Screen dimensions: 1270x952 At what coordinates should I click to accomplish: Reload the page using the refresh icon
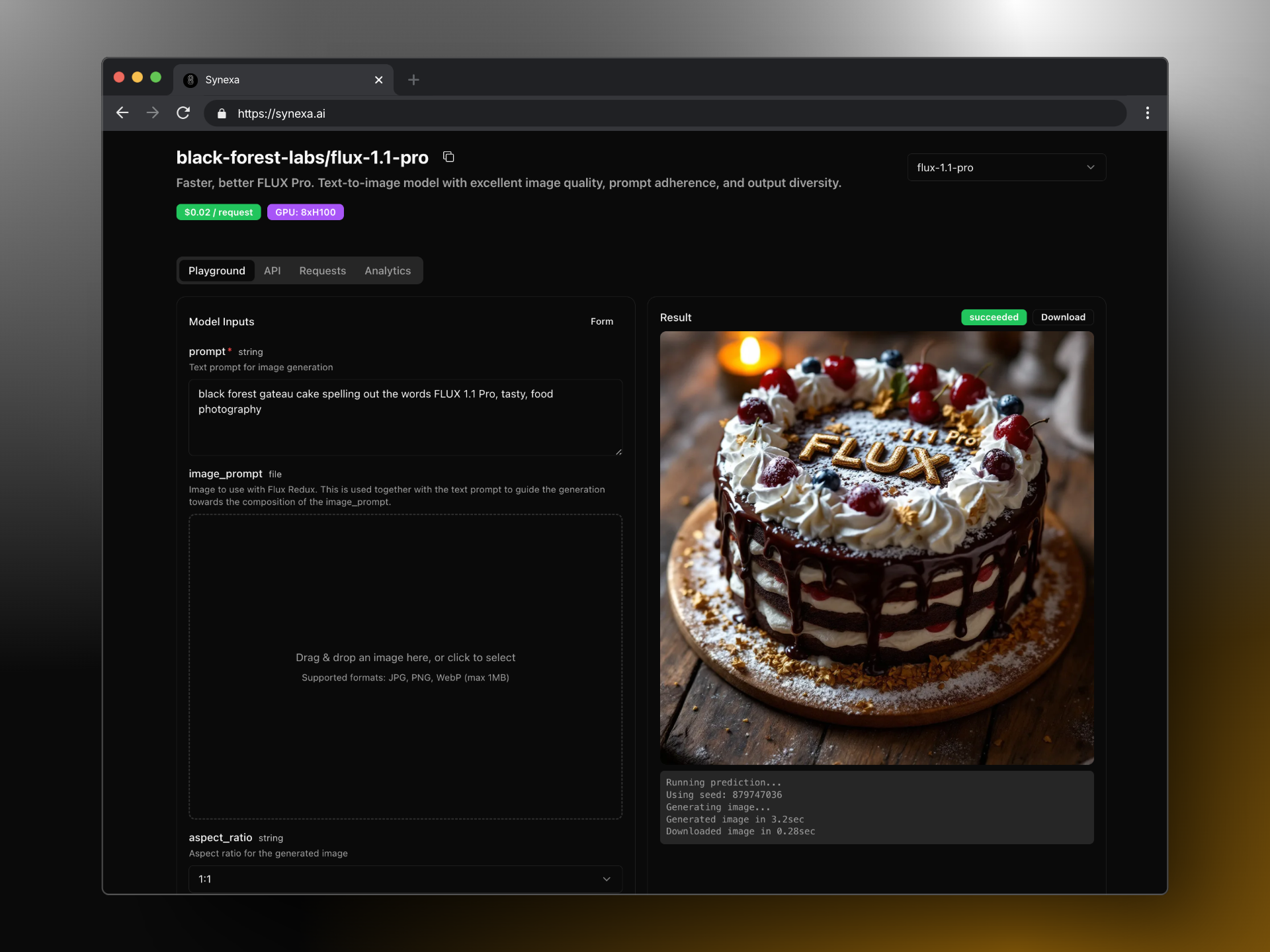pos(183,113)
